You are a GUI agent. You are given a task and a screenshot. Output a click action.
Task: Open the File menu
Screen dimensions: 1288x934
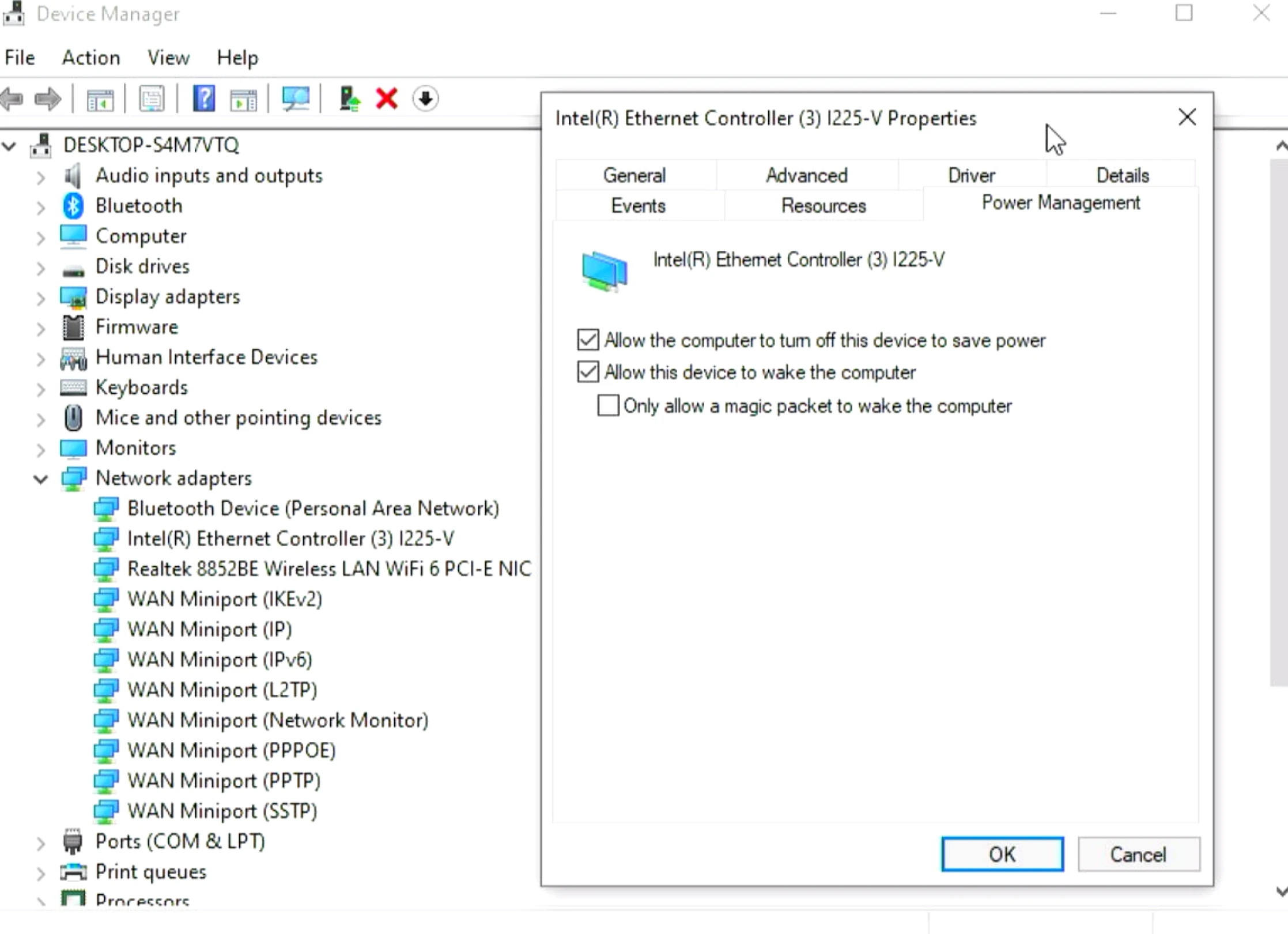pos(20,58)
